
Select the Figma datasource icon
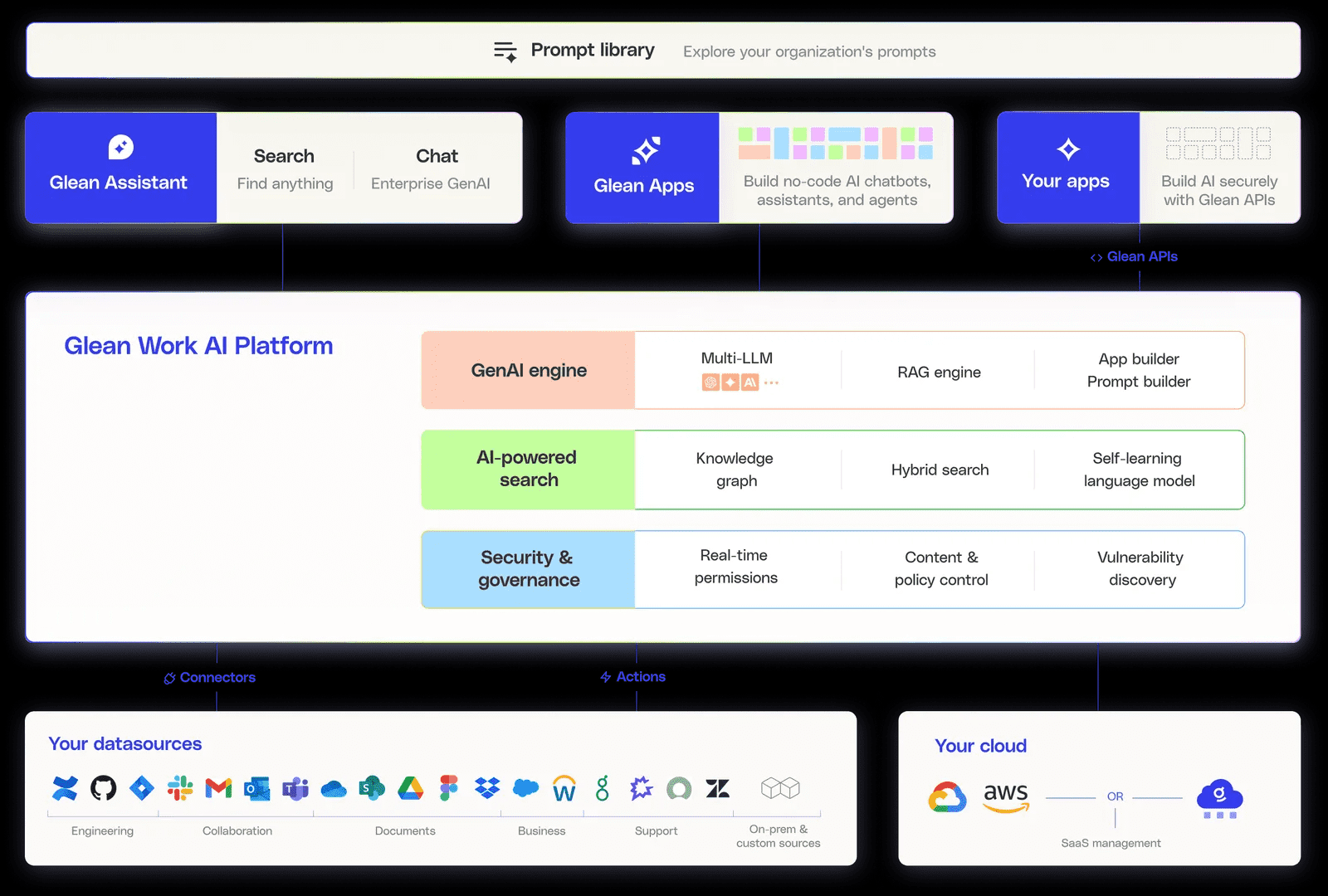[x=449, y=788]
